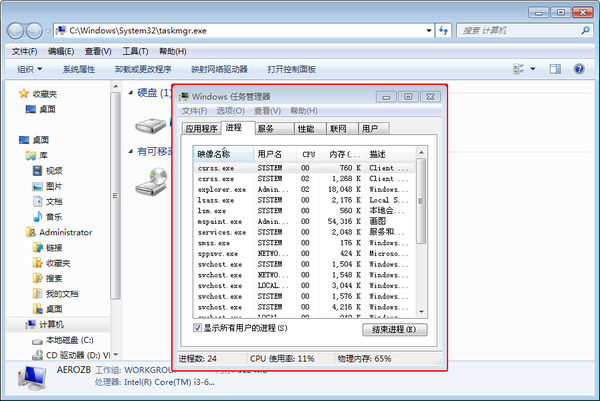Open 选项(O) menu in Task Manager
The image size is (600, 401).
tap(230, 111)
